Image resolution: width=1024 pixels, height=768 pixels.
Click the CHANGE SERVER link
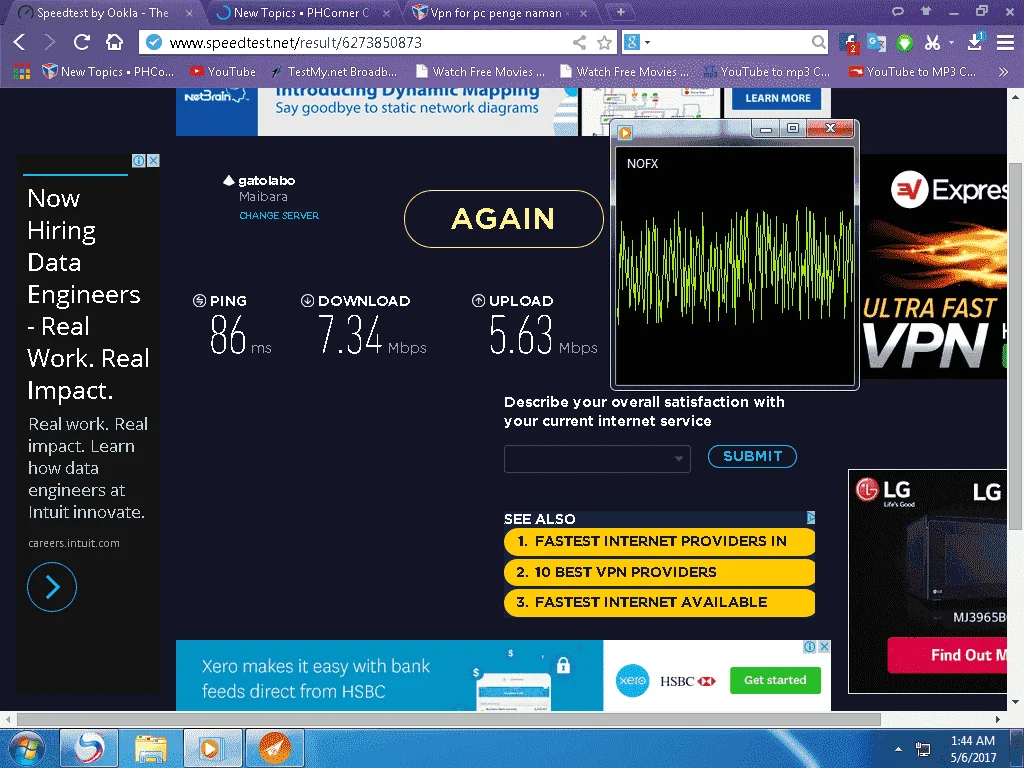[279, 216]
